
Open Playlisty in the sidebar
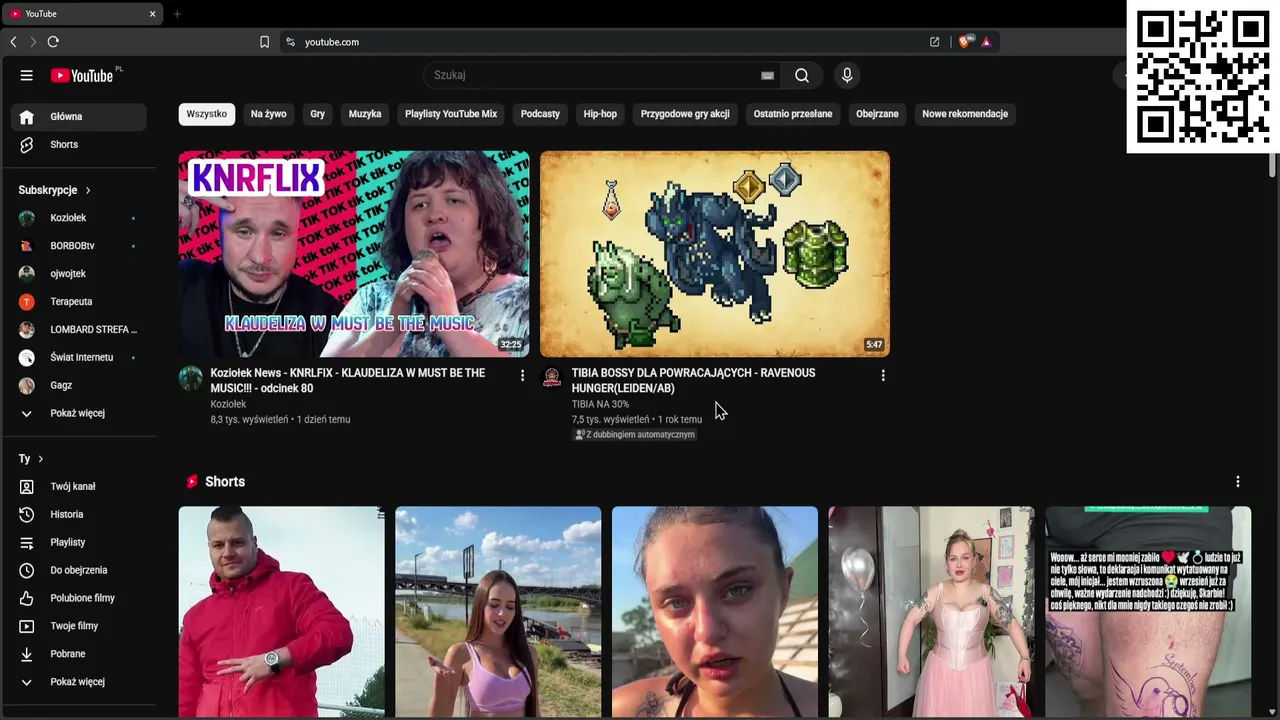[x=79, y=543]
